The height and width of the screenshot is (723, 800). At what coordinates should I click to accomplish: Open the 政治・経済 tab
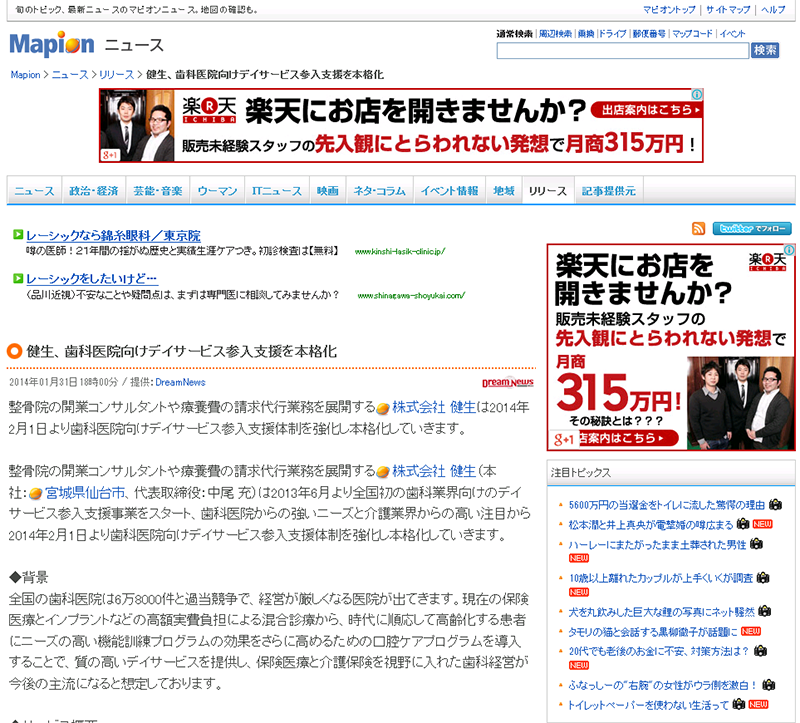(x=94, y=191)
